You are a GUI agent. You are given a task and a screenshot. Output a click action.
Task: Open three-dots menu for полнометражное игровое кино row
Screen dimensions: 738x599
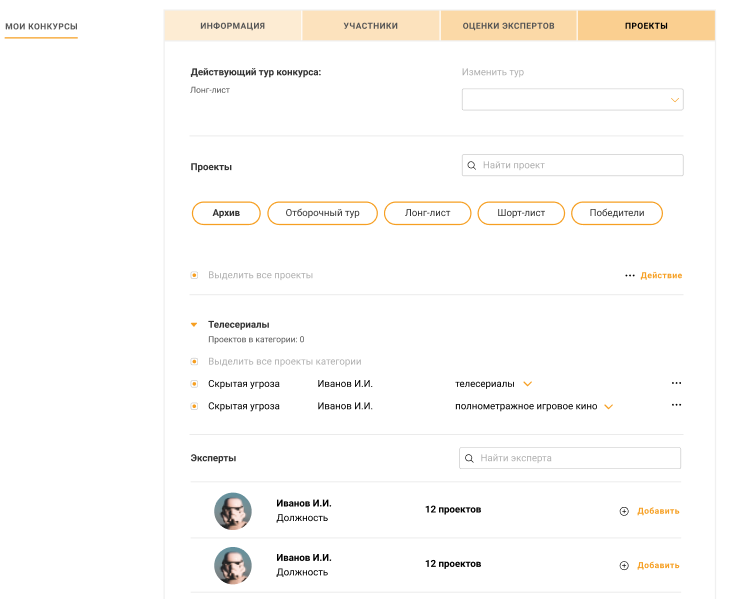click(676, 405)
